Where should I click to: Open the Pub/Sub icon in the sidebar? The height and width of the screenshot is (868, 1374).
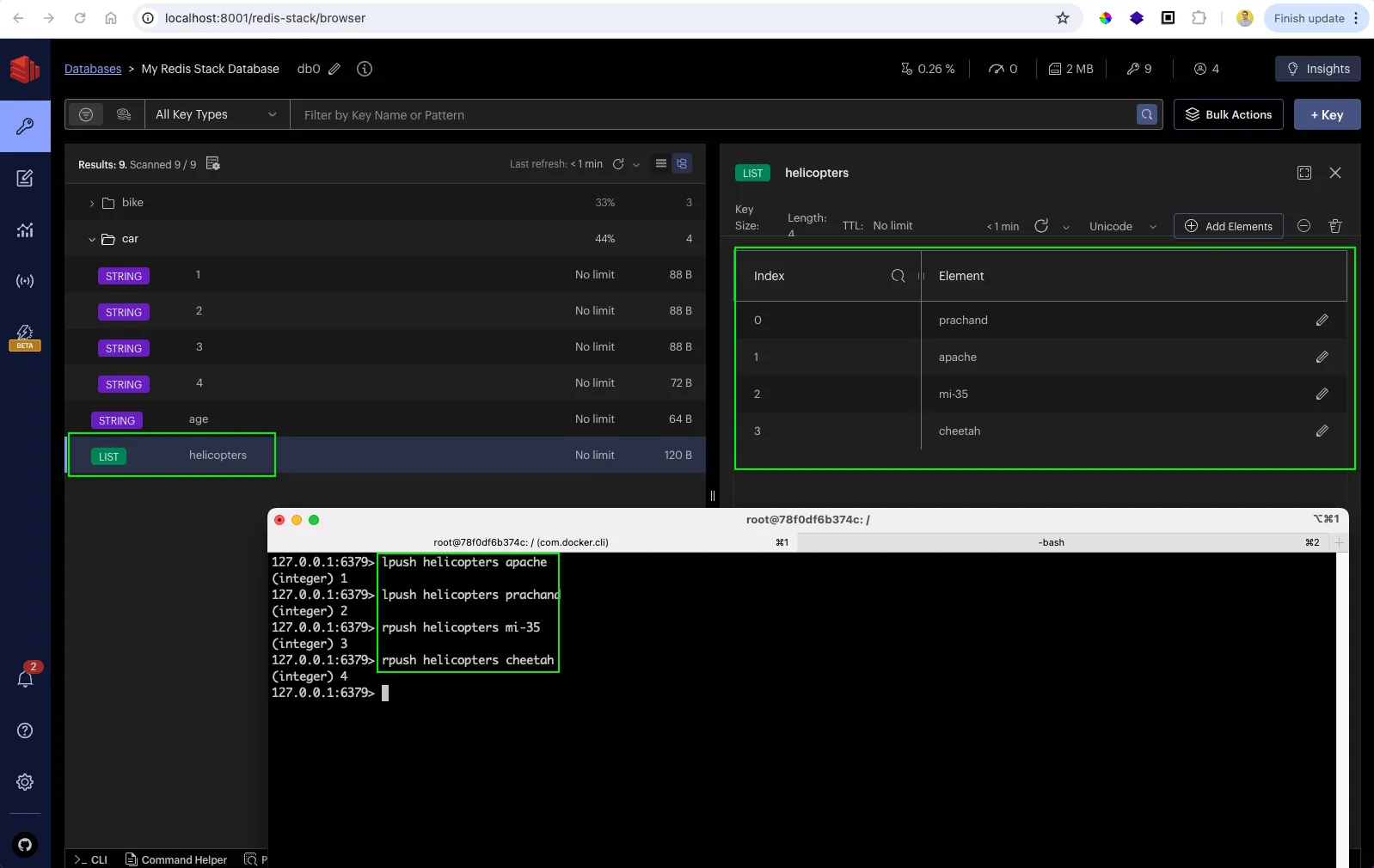click(x=25, y=281)
